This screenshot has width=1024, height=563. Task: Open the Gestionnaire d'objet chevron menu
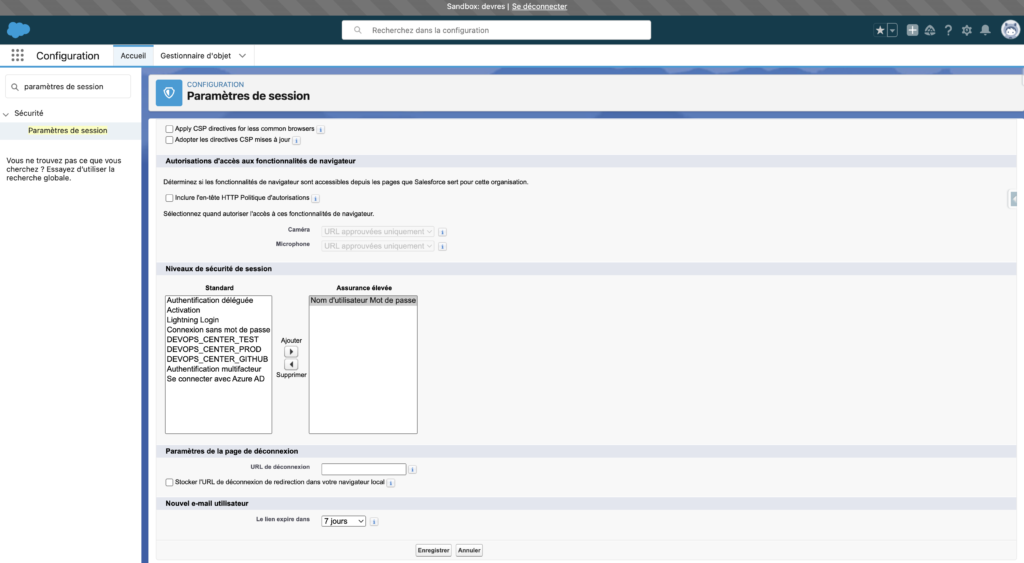(x=242, y=56)
